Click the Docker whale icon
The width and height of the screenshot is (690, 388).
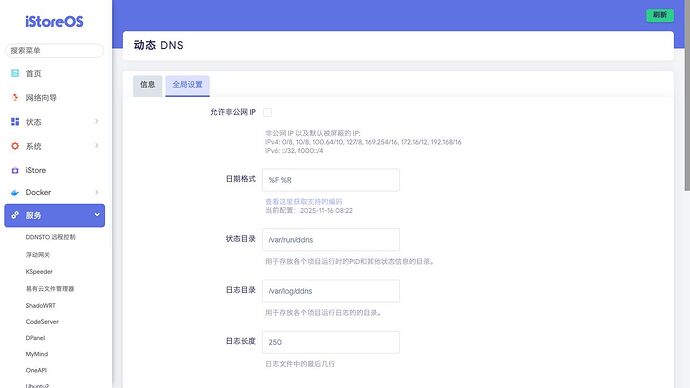pos(15,192)
